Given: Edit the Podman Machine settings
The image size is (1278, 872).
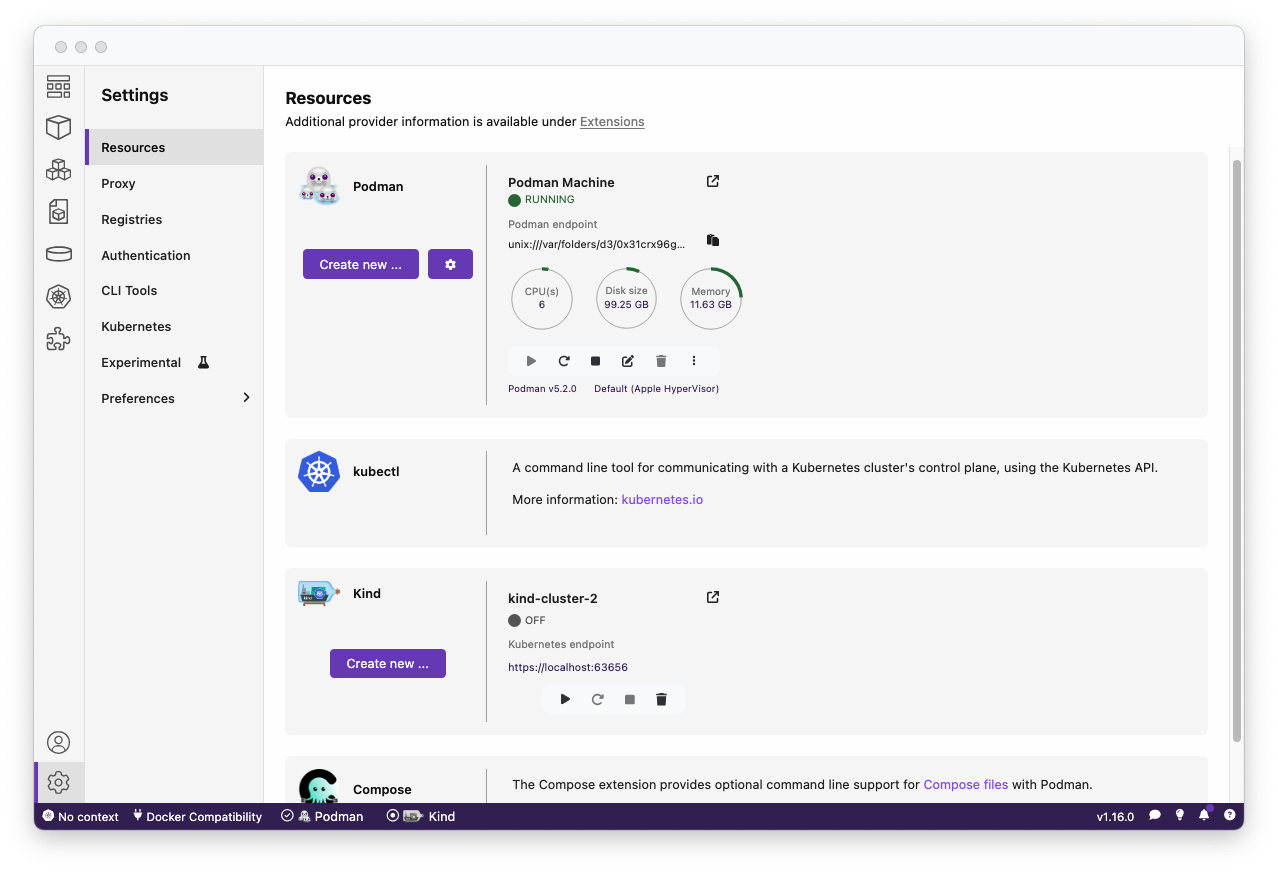Looking at the screenshot, I should 628,361.
